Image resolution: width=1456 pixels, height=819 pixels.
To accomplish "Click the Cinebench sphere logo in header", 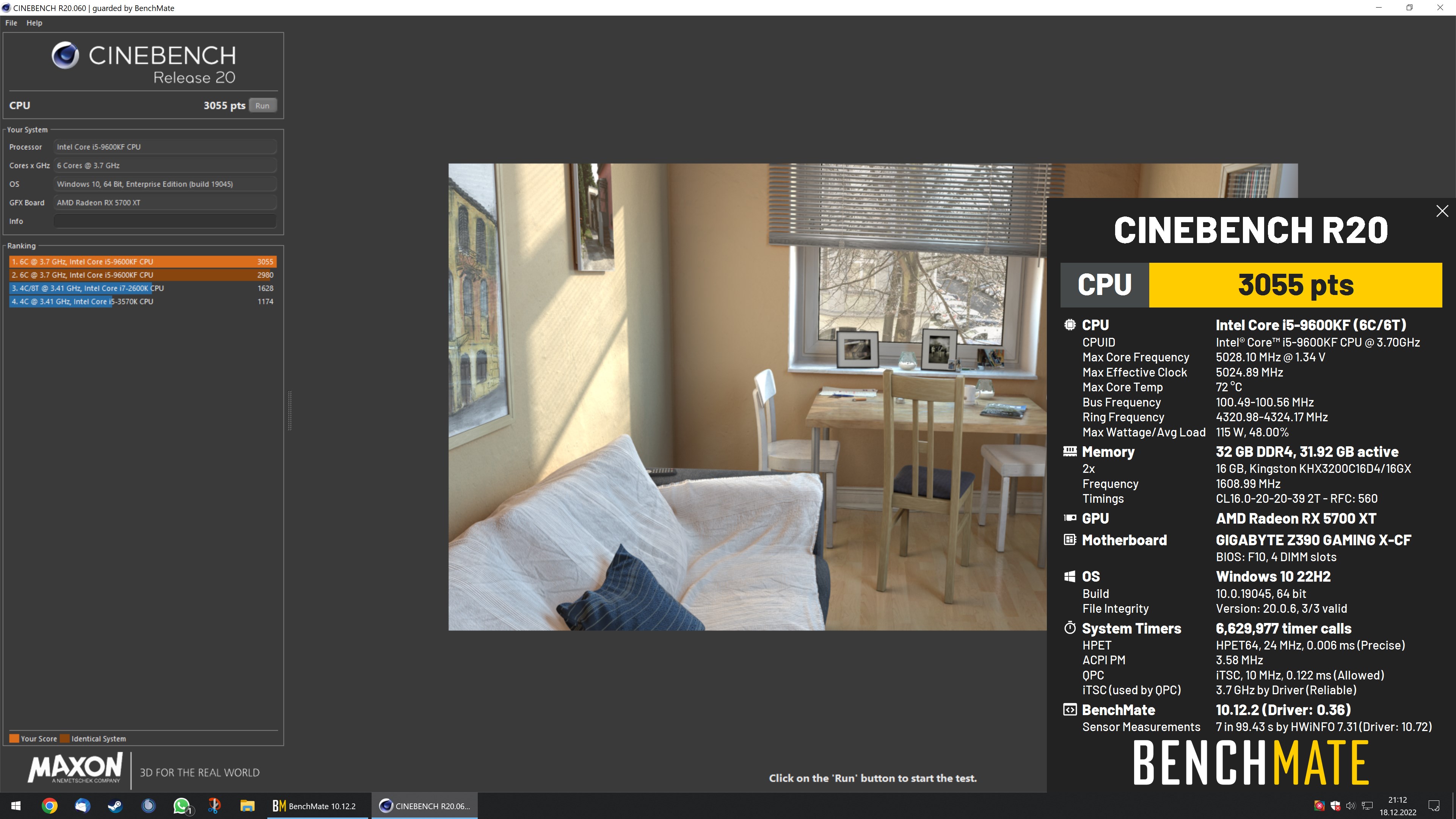I will (66, 55).
